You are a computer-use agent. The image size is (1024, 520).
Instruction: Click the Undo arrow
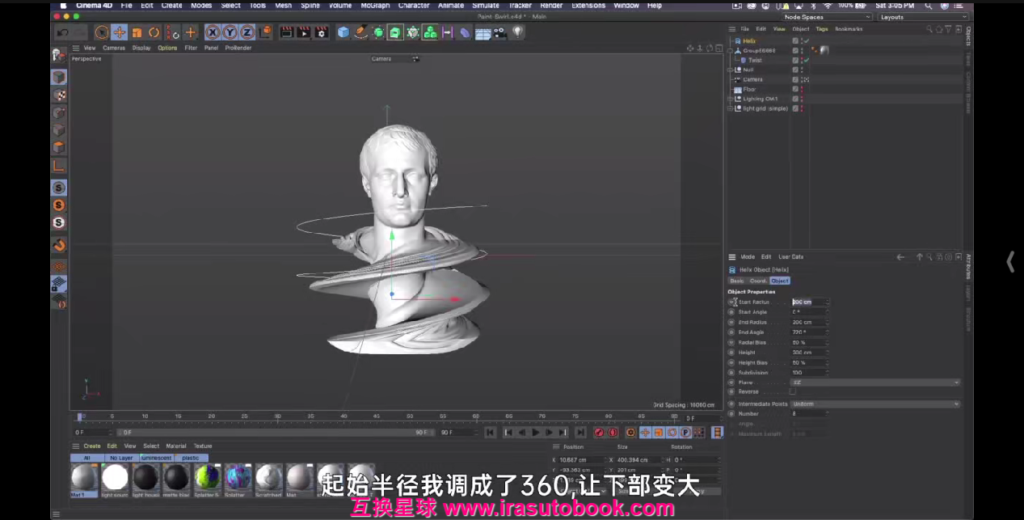[x=63, y=32]
